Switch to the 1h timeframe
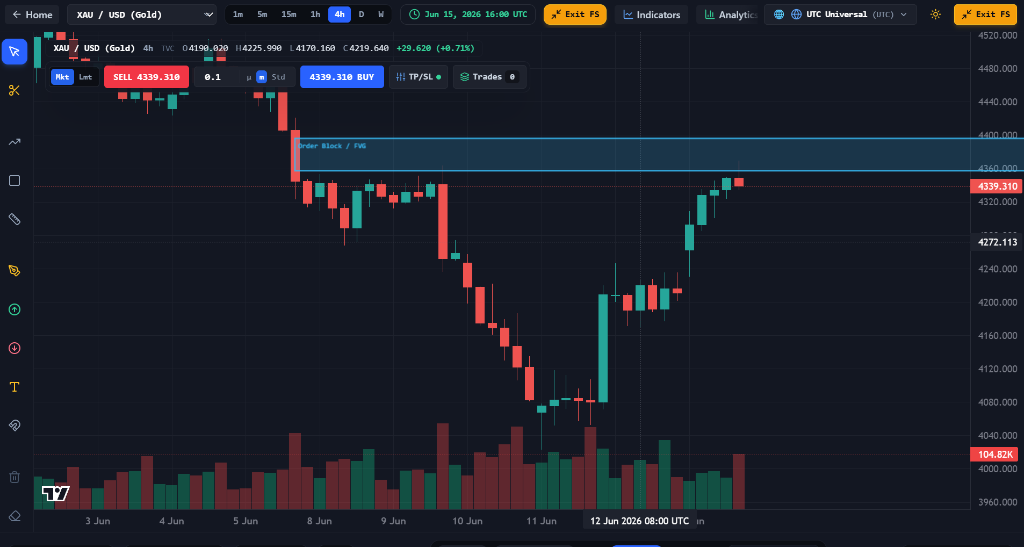1024x547 pixels. (x=315, y=14)
